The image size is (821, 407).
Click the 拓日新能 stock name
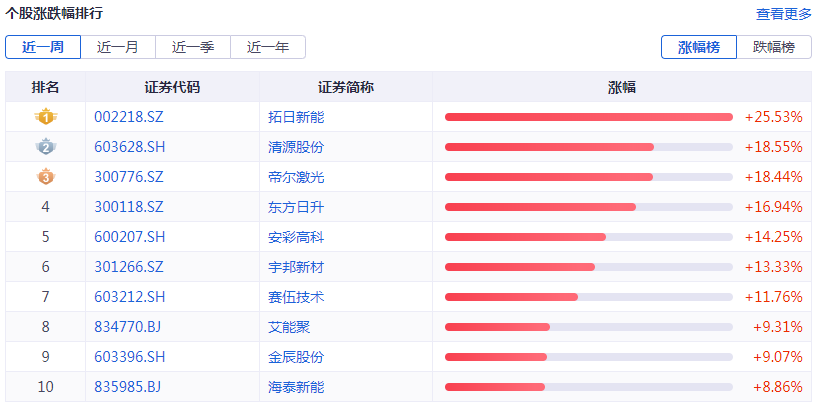point(296,117)
